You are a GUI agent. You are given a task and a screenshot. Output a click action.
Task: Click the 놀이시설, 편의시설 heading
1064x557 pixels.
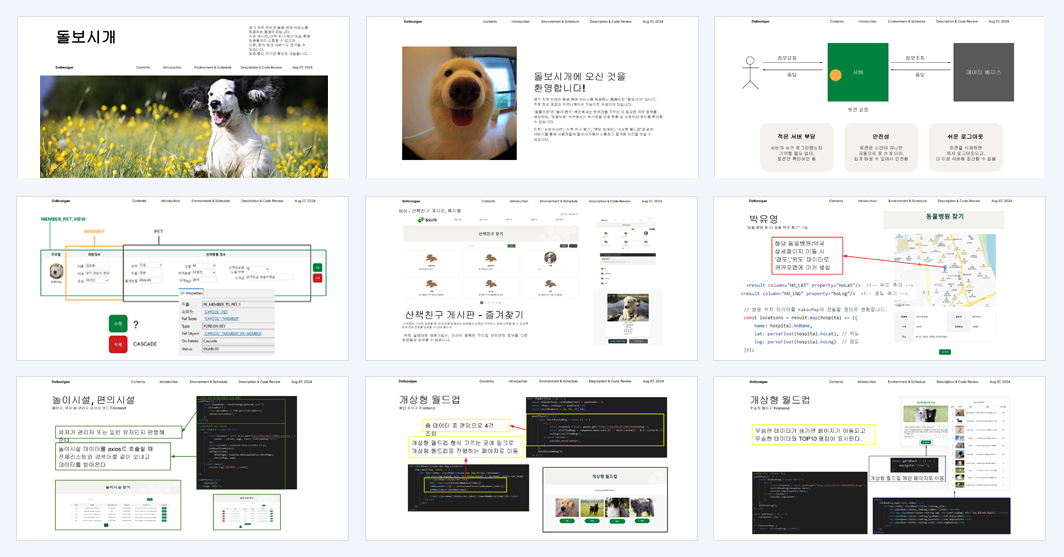[x=94, y=400]
